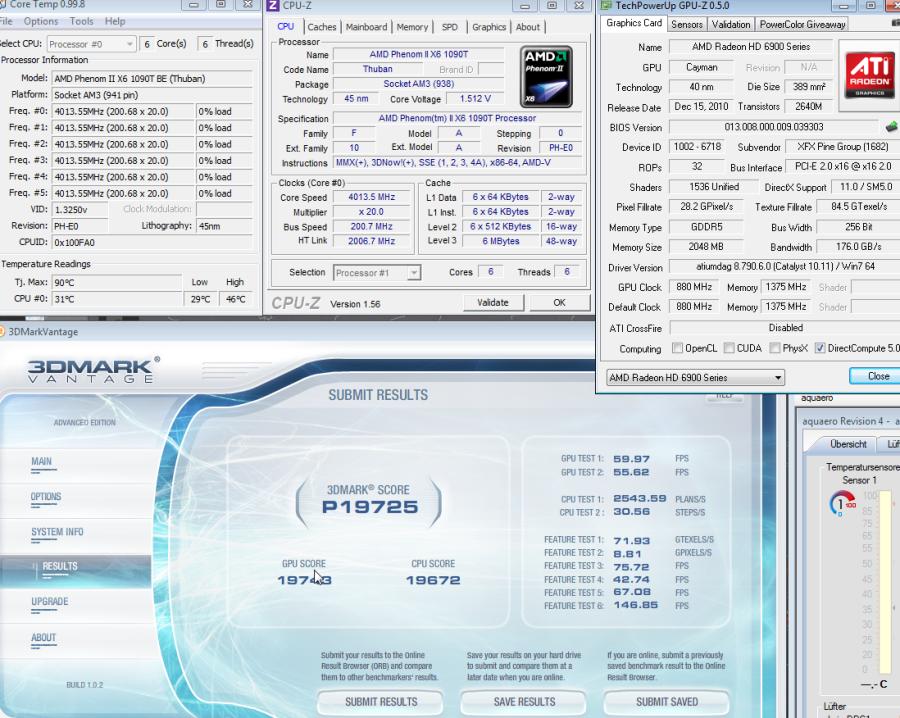The image size is (900, 718).
Task: Click the OK button in CPU-Z
Action: pos(559,302)
